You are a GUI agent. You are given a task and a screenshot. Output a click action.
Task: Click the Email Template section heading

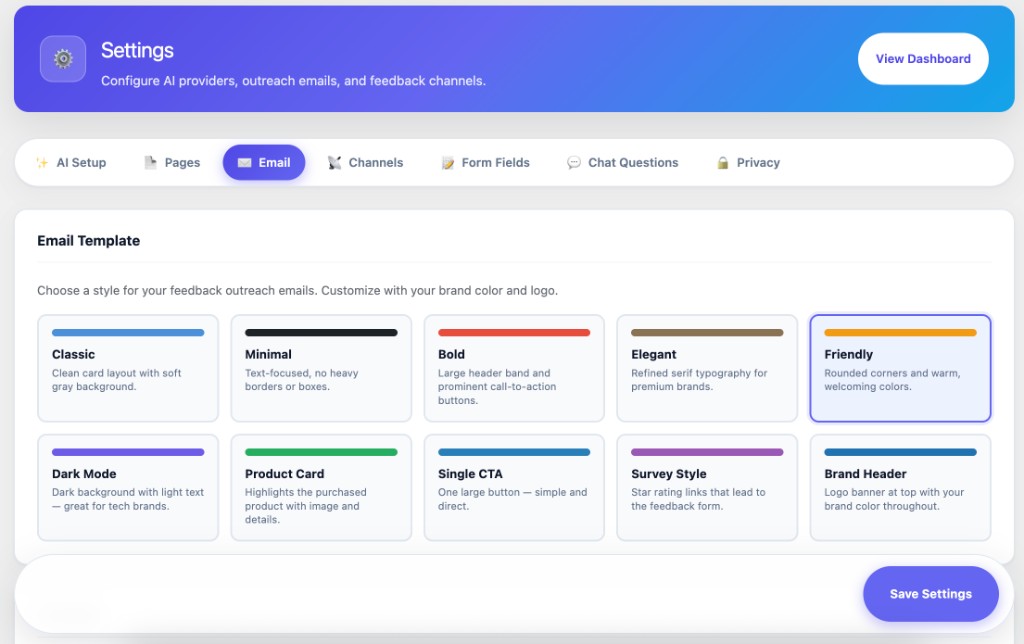click(89, 241)
